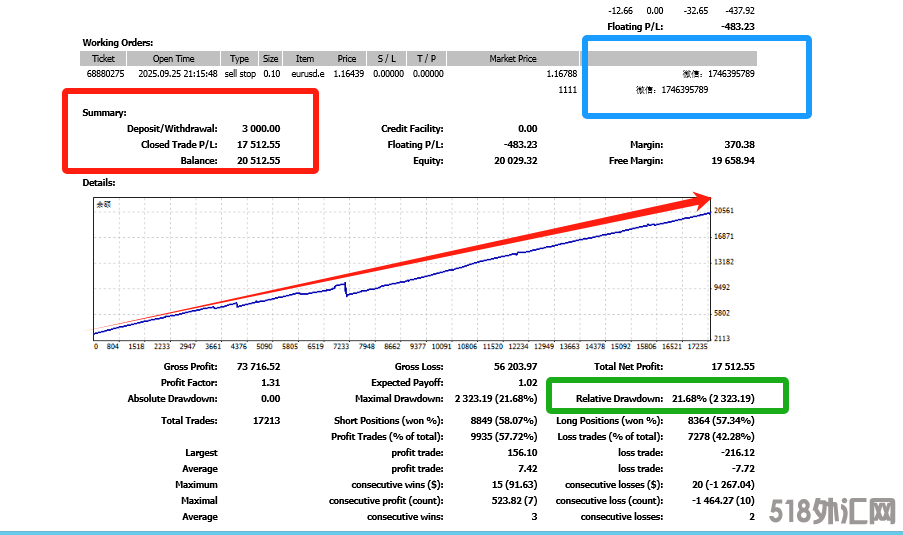Image resolution: width=903 pixels, height=535 pixels.
Task: Select working order ticket 68880275
Action: click(x=104, y=74)
